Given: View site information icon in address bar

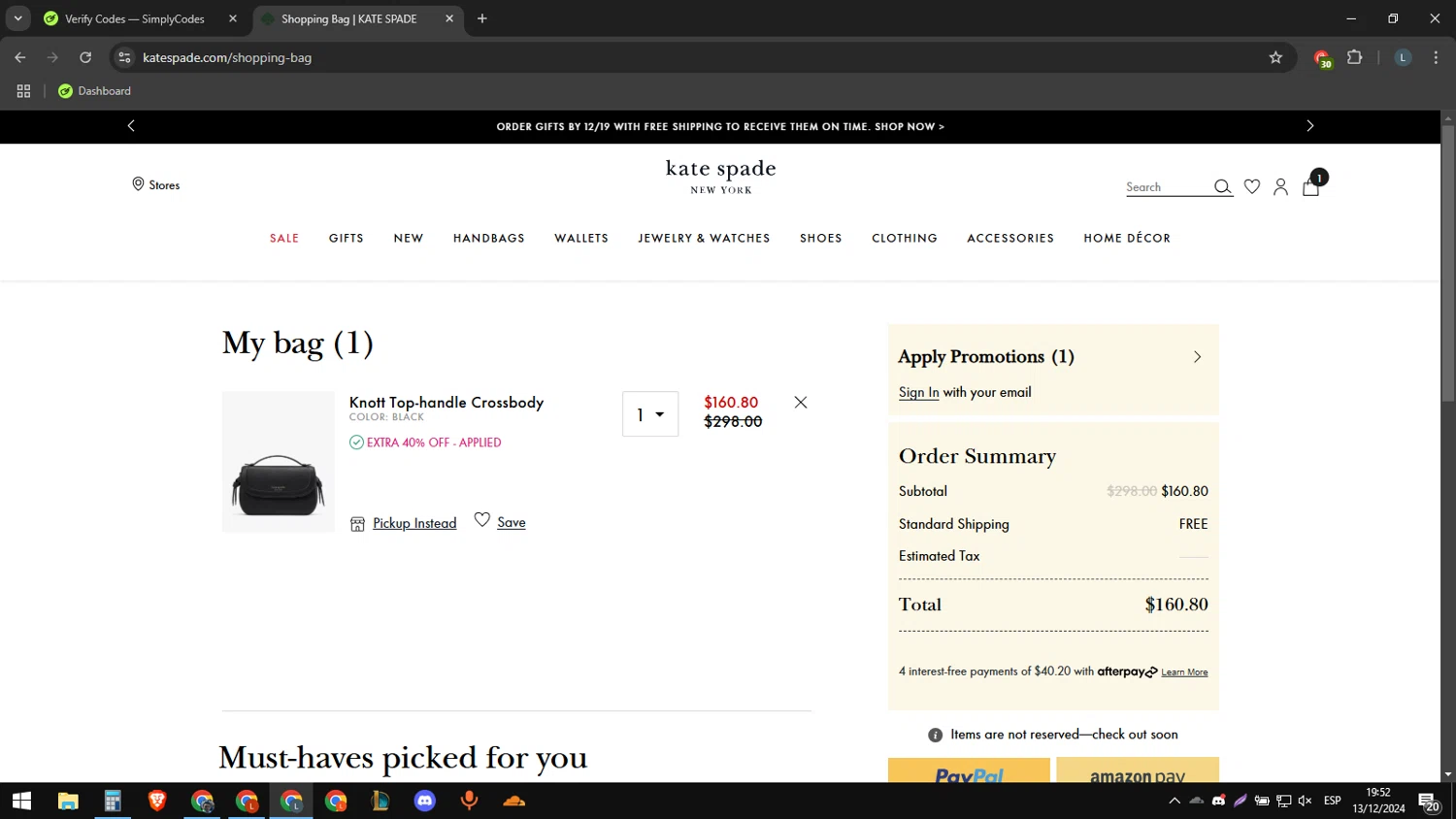Looking at the screenshot, I should click(x=124, y=57).
